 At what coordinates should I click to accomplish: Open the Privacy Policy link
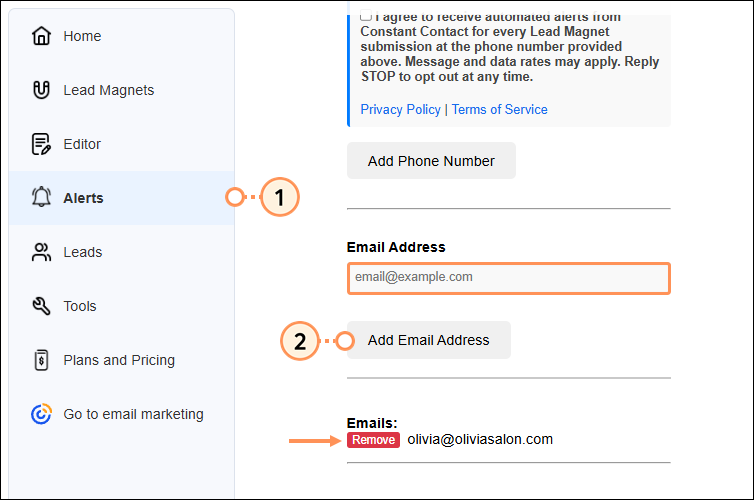pyautogui.click(x=400, y=110)
